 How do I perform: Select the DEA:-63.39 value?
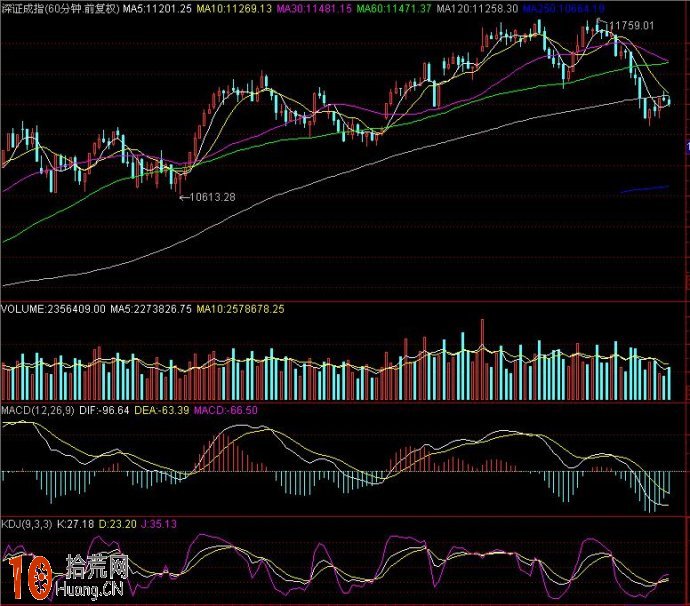161,410
